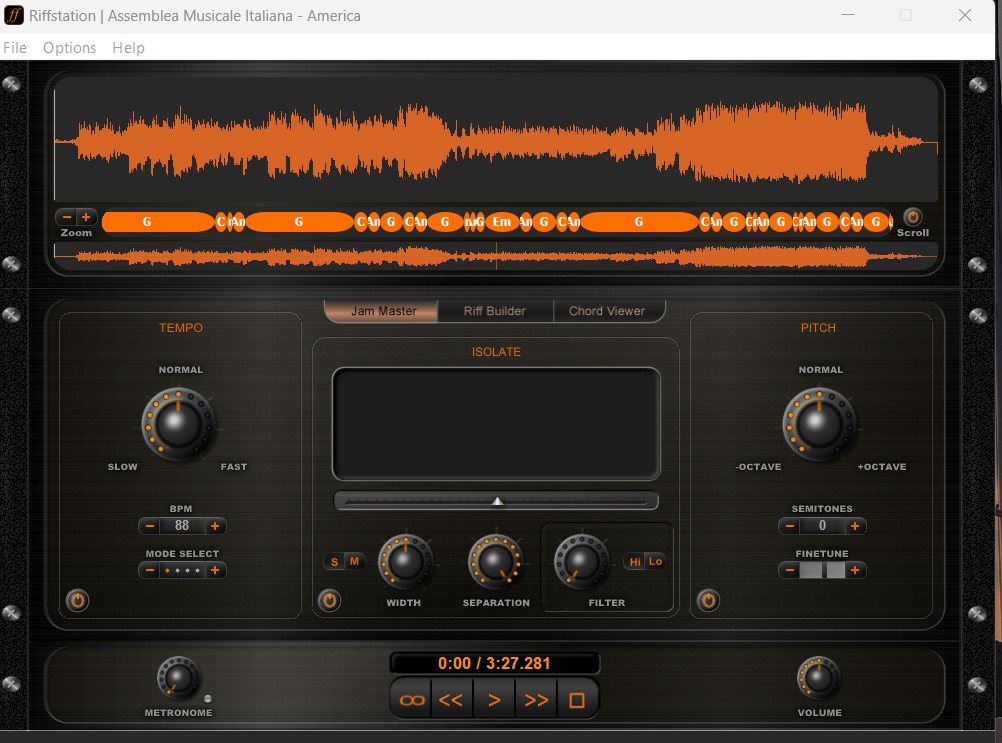Switch to the Chord Viewer tab
Screen dimensions: 1002x743
[x=607, y=311]
